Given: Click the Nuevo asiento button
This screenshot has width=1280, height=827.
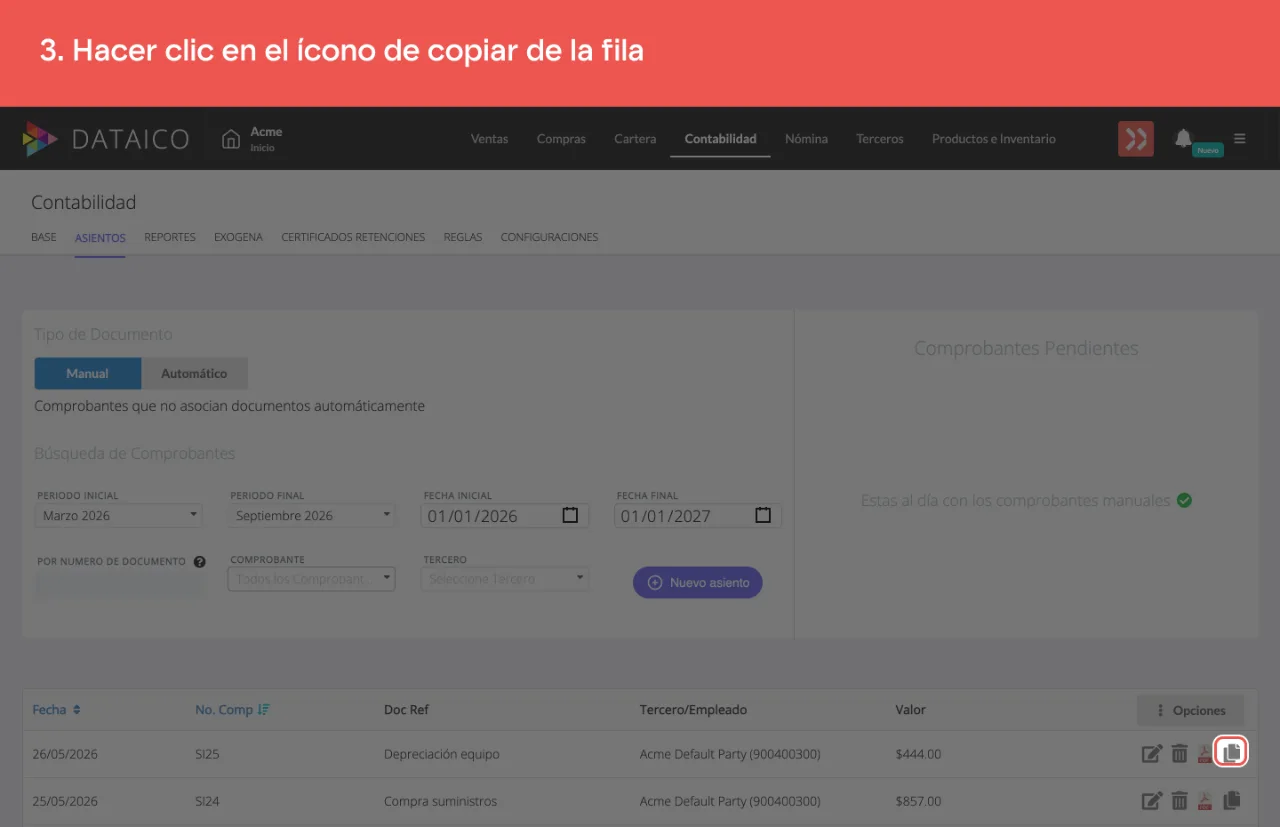Looking at the screenshot, I should pos(698,583).
